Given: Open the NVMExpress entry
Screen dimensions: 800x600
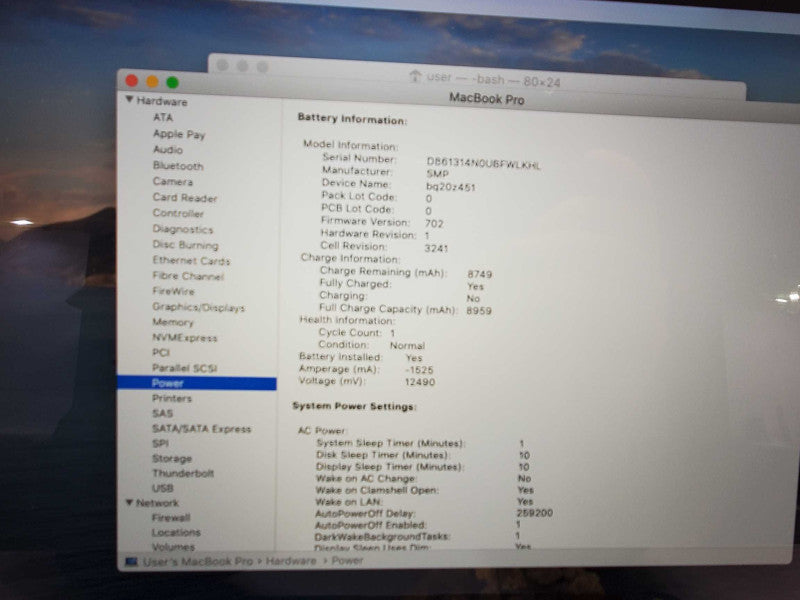Looking at the screenshot, I should coord(185,338).
